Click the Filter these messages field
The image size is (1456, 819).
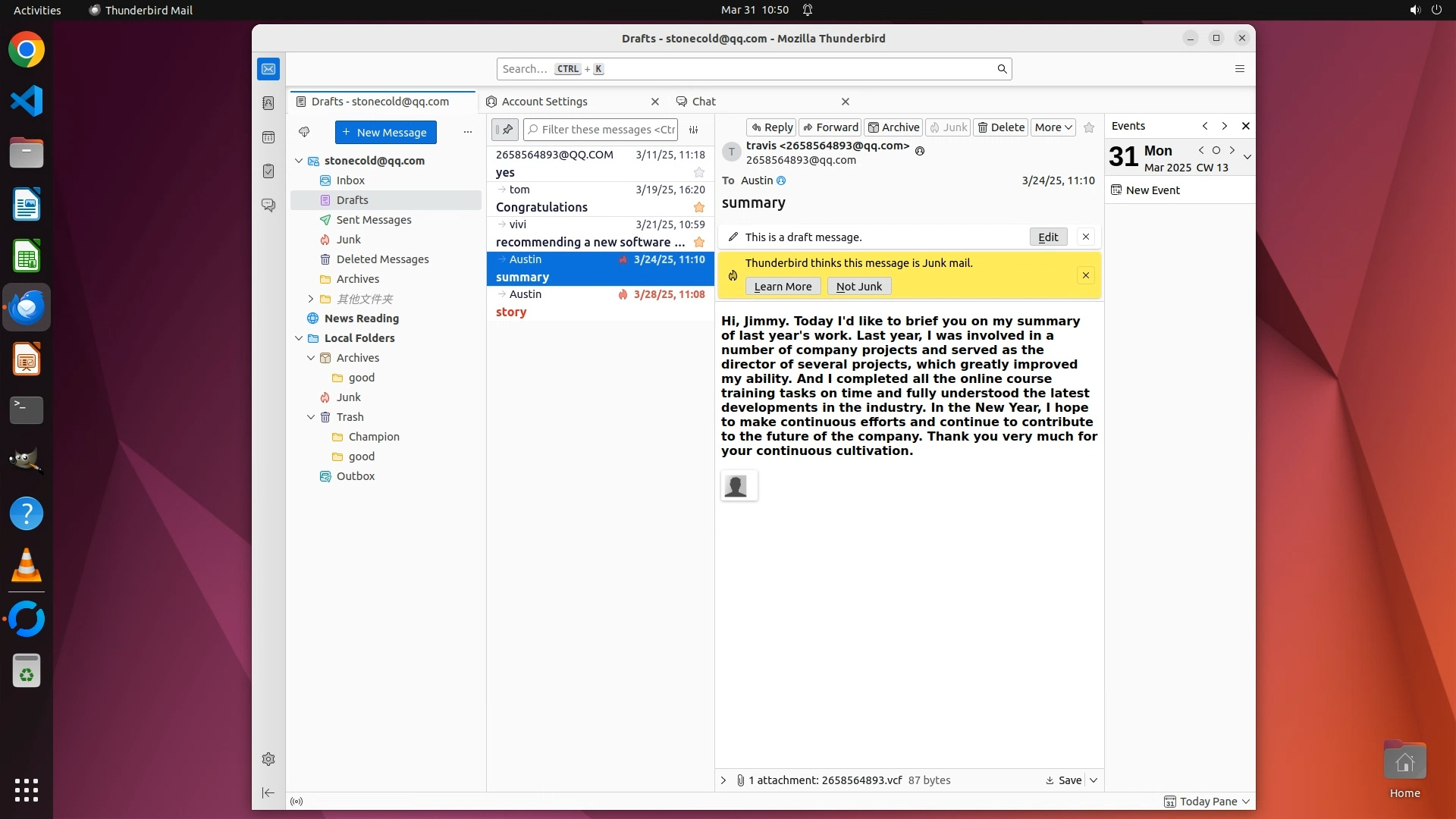click(x=607, y=130)
